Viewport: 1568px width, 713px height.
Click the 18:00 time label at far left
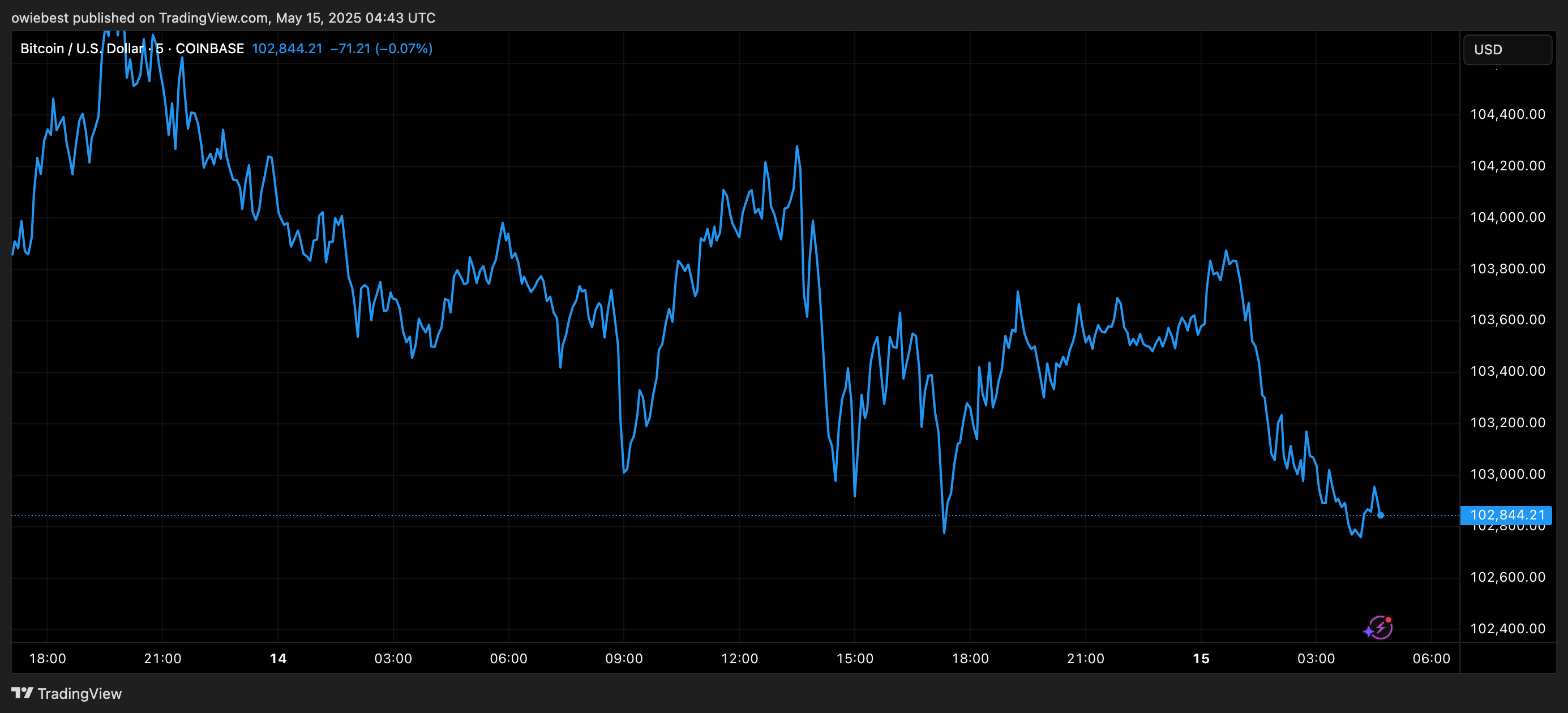pos(49,658)
